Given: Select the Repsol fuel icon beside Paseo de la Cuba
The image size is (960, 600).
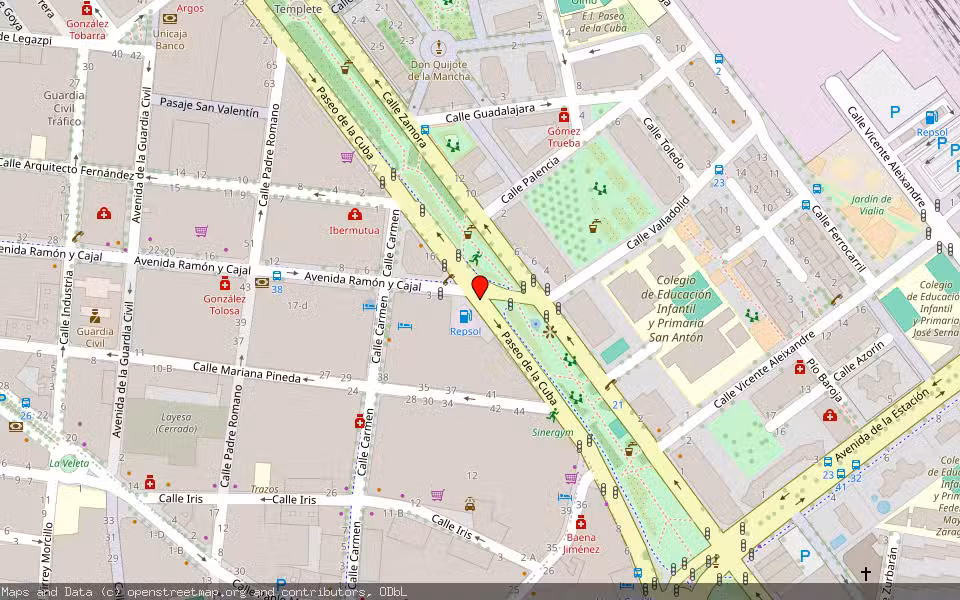Looking at the screenshot, I should (x=465, y=316).
